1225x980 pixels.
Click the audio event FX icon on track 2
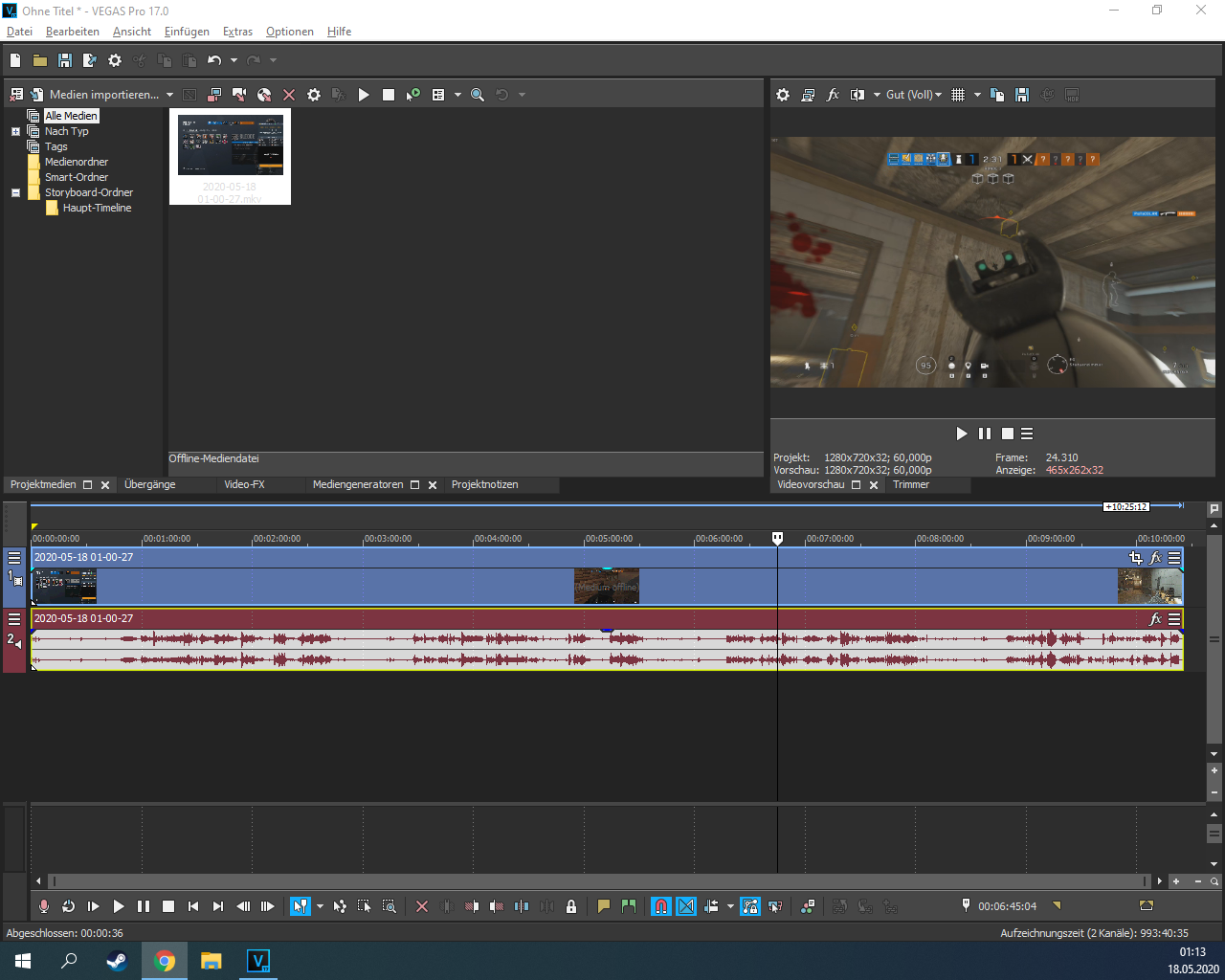pos(1155,619)
